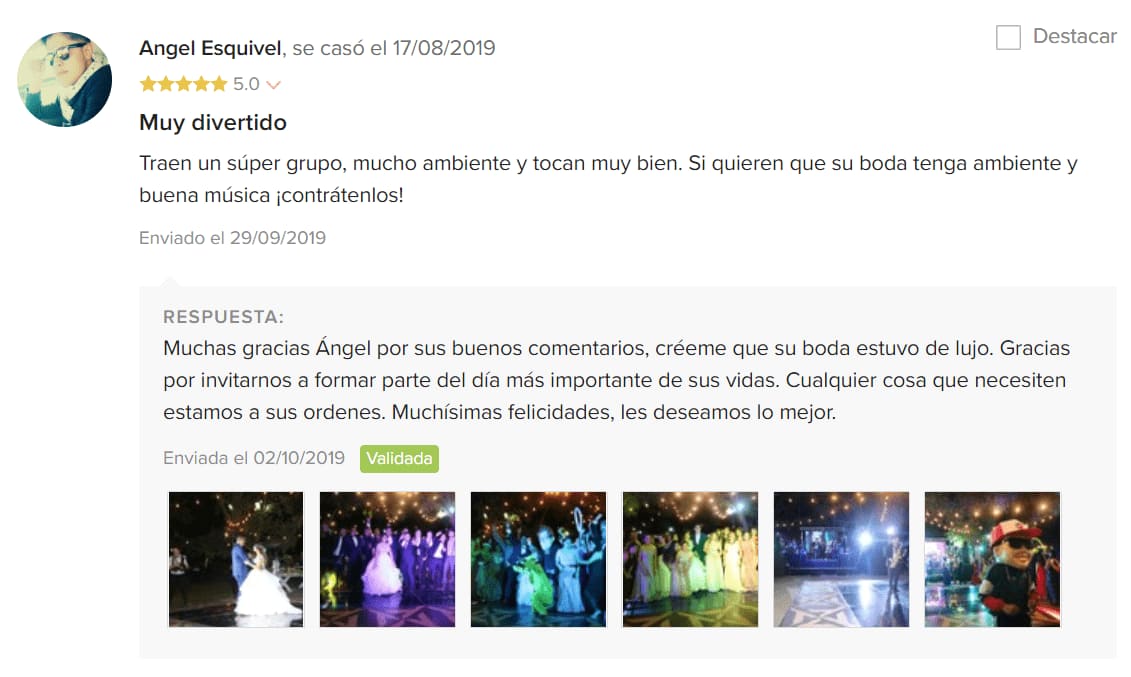Open Angel Esquivel's profile avatar
The image size is (1131, 677).
pyautogui.click(x=64, y=79)
